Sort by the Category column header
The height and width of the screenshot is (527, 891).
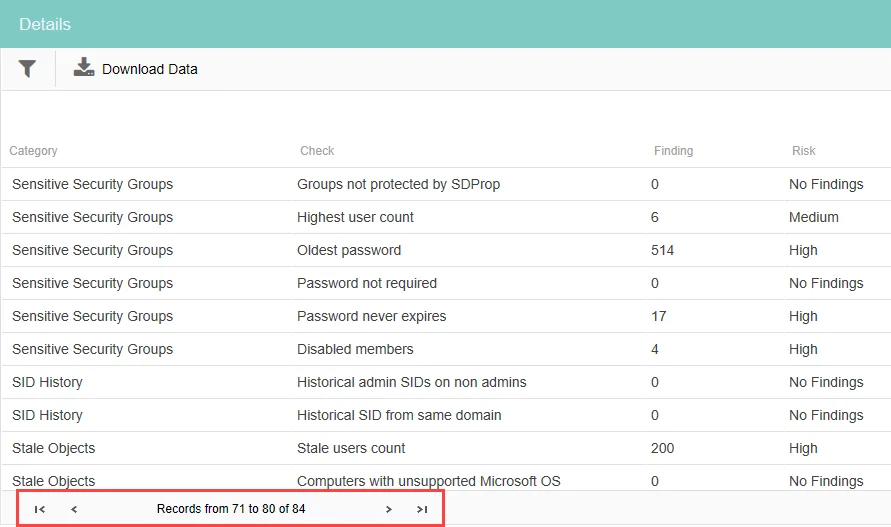[34, 151]
